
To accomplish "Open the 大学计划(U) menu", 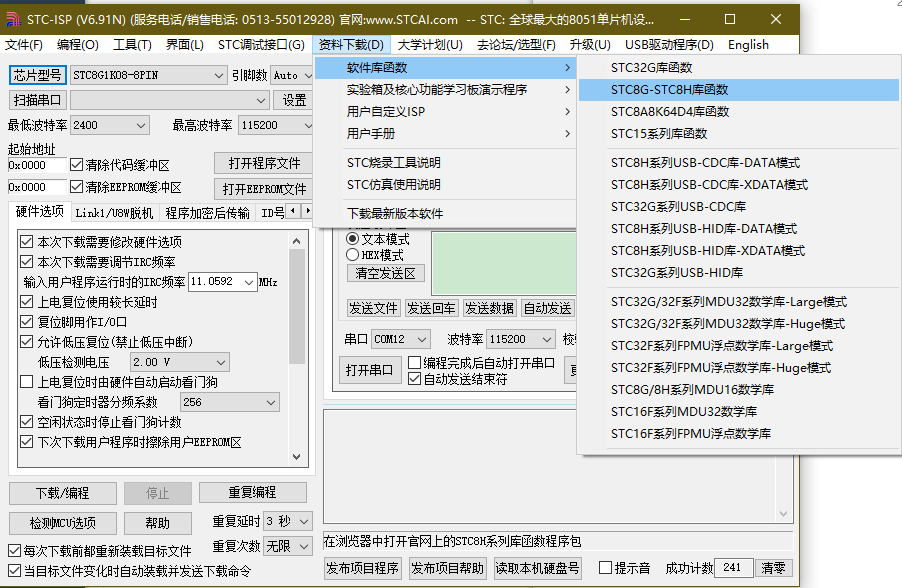I will click(430, 45).
